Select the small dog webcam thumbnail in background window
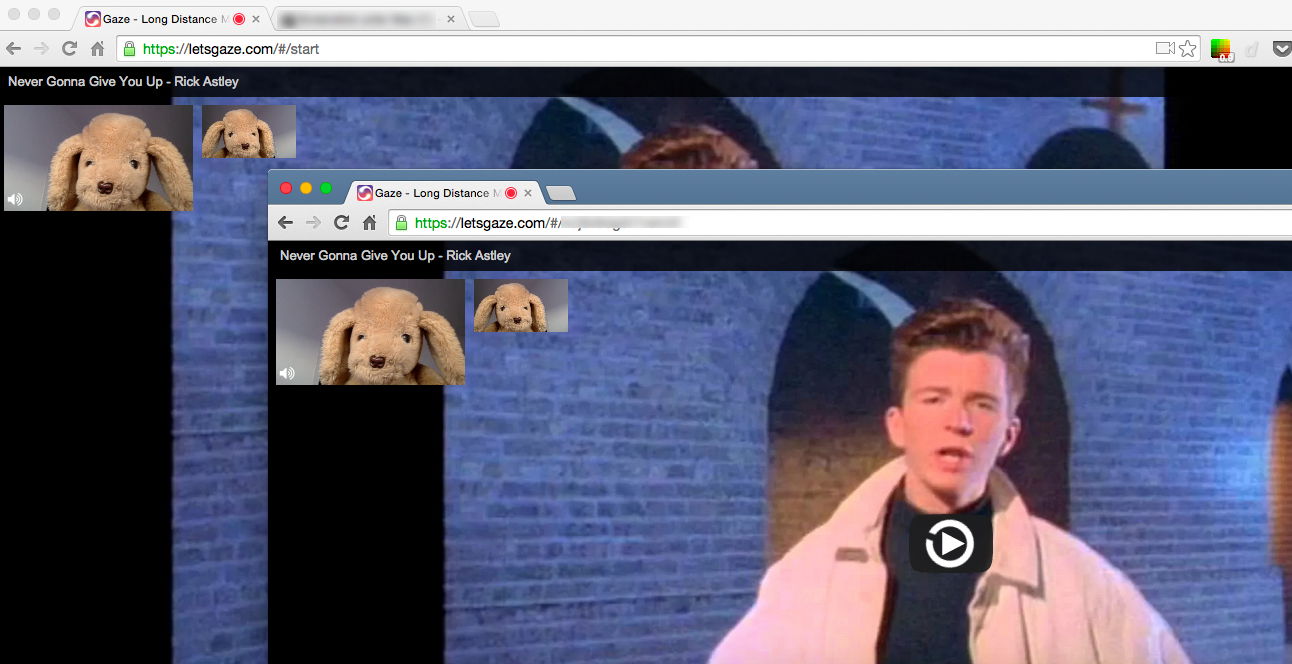 [x=249, y=131]
